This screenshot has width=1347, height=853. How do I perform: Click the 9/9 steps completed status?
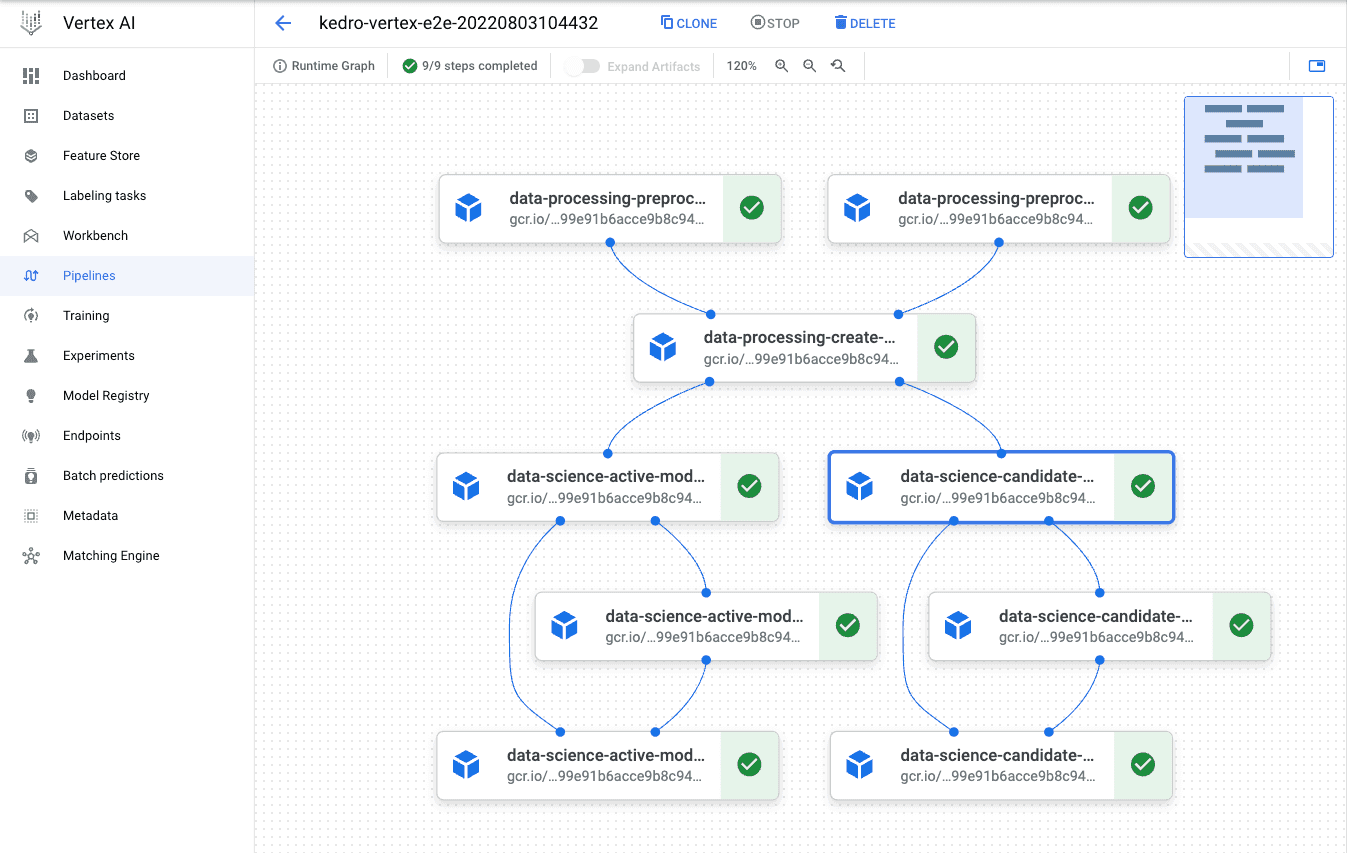click(479, 66)
